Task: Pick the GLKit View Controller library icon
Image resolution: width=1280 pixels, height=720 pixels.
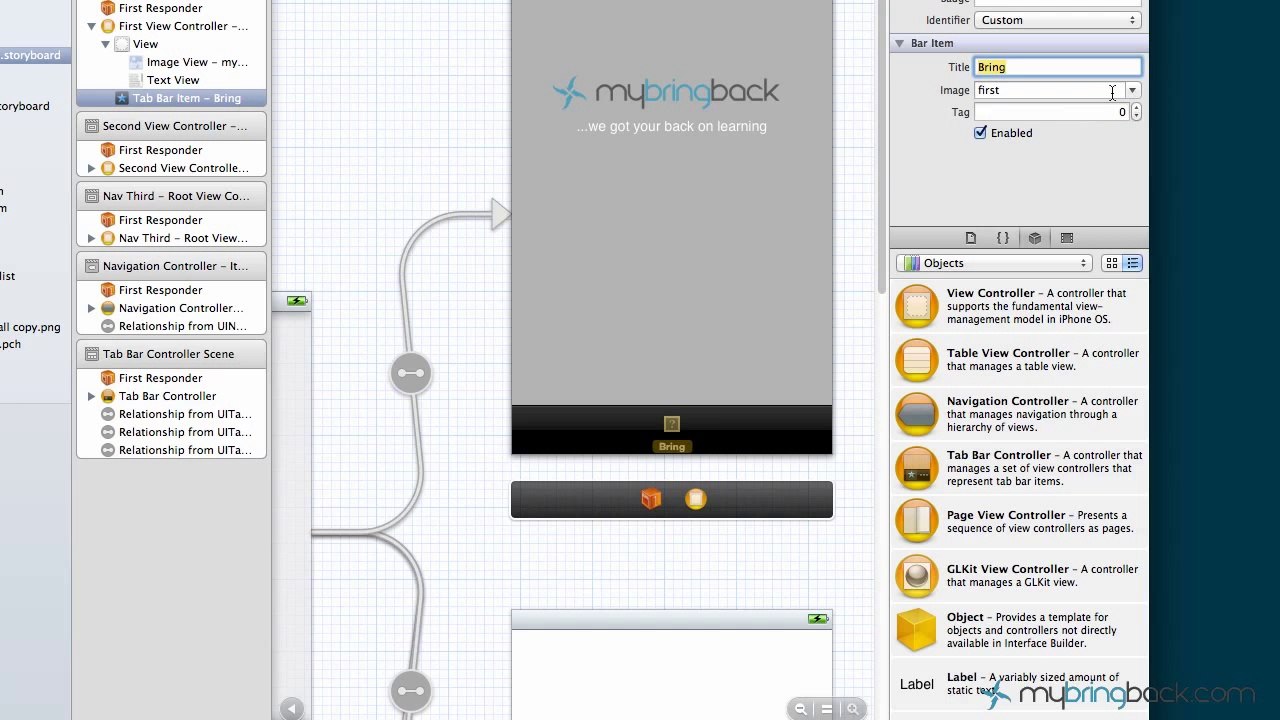Action: (x=917, y=576)
